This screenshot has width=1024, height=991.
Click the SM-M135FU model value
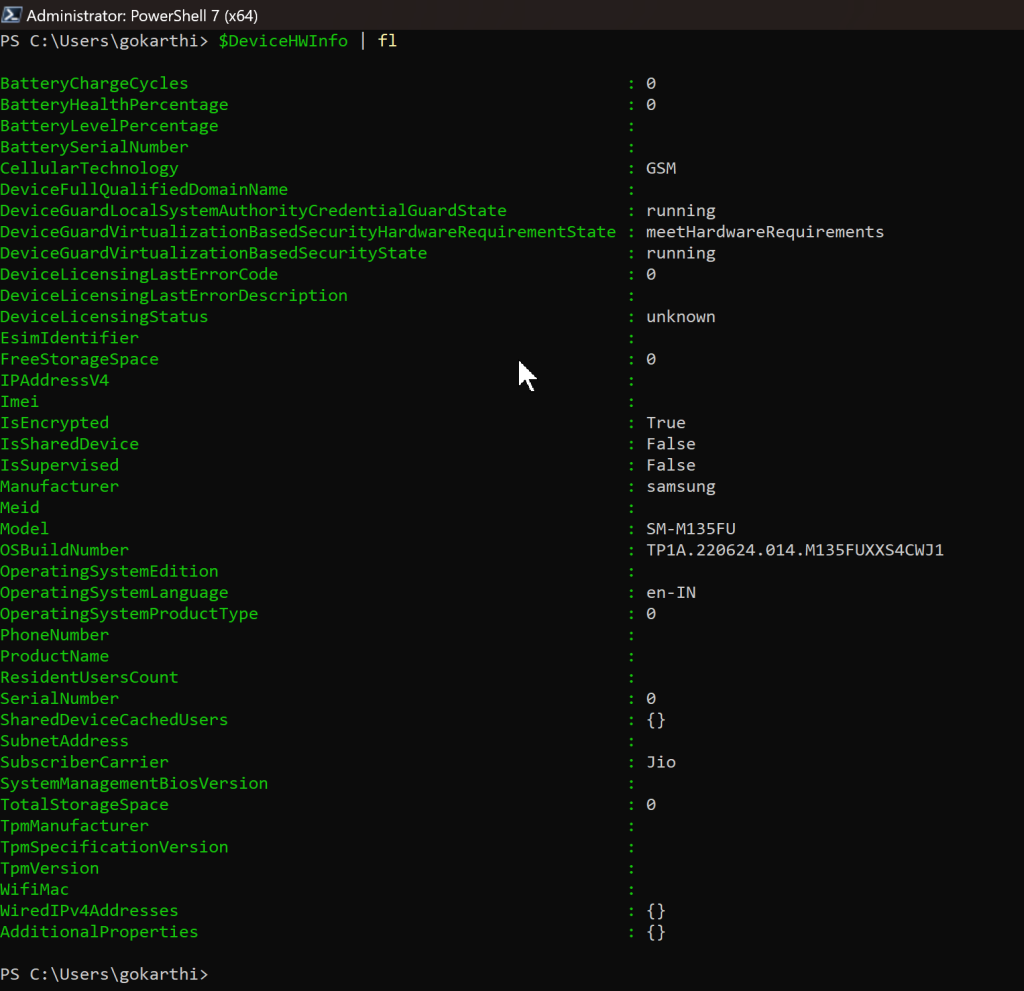click(x=691, y=529)
